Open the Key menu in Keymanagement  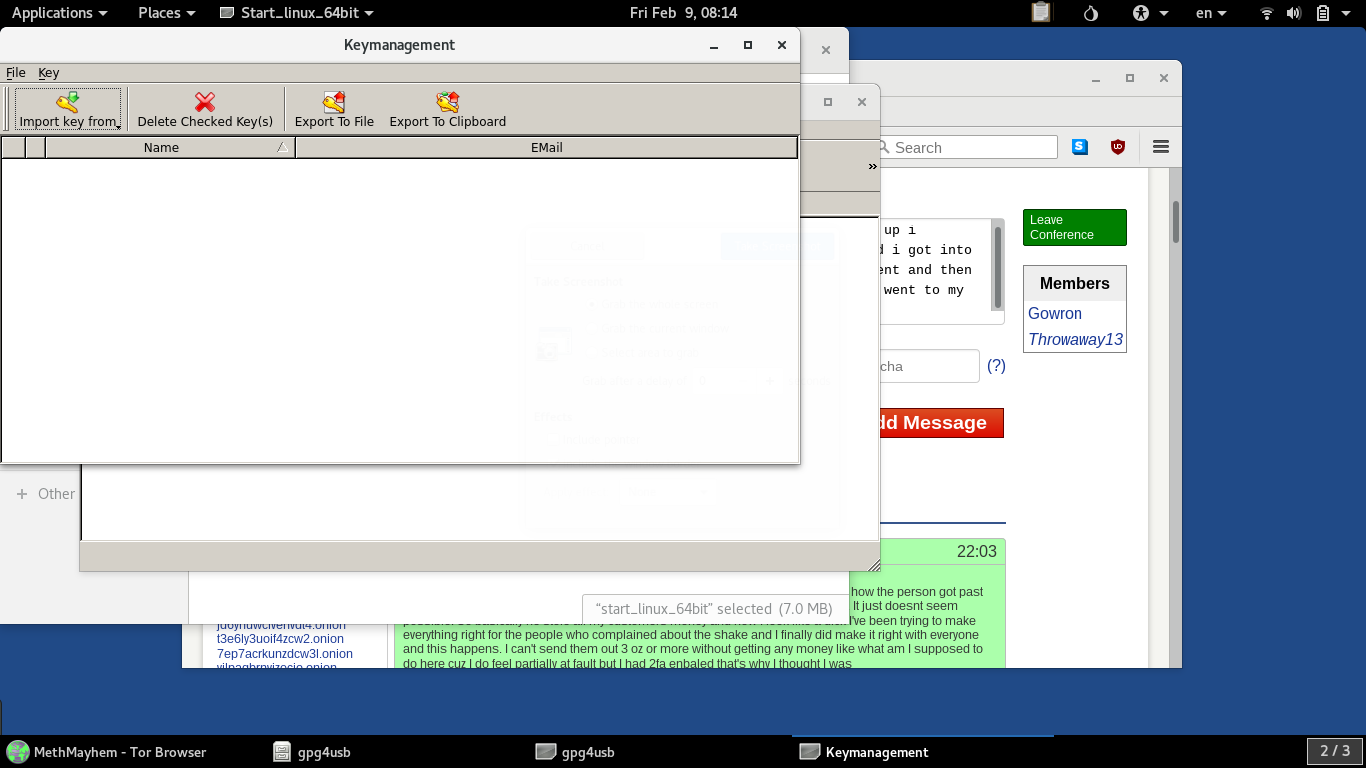point(48,72)
